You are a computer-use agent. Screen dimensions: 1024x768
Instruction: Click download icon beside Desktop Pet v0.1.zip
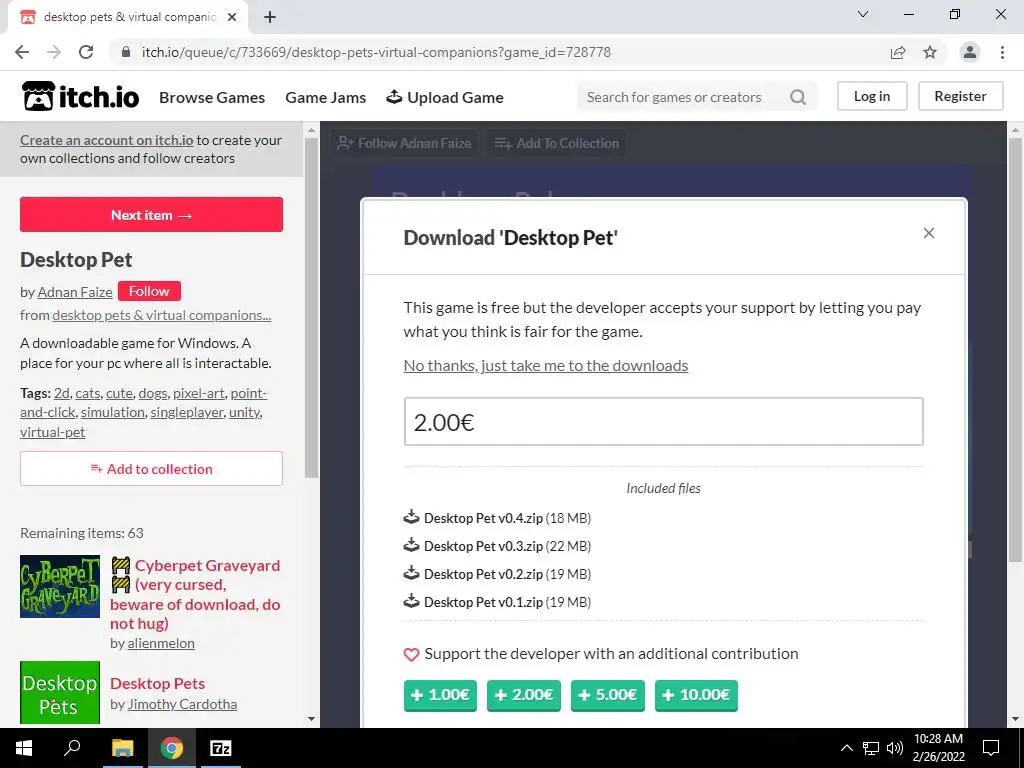(x=411, y=601)
